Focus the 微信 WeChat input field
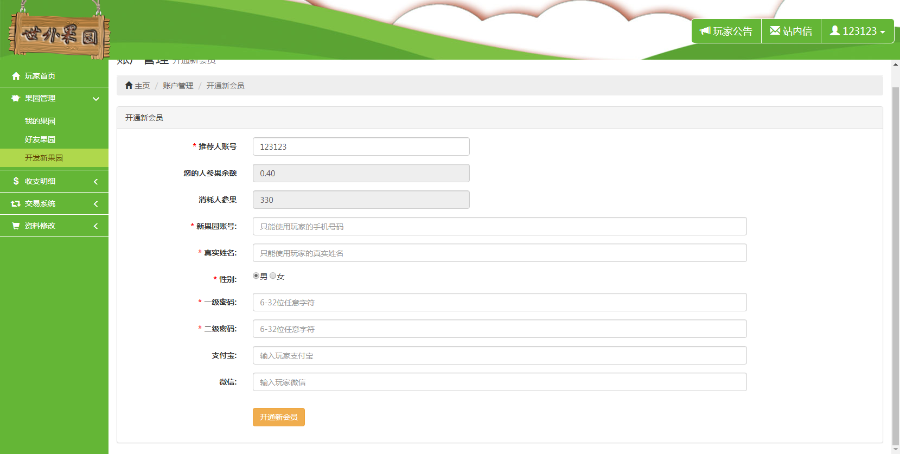The height and width of the screenshot is (454, 900). (x=499, y=382)
